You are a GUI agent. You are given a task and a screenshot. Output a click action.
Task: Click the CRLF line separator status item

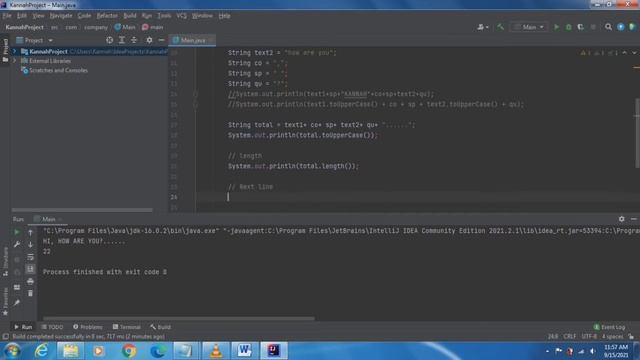(x=569, y=337)
